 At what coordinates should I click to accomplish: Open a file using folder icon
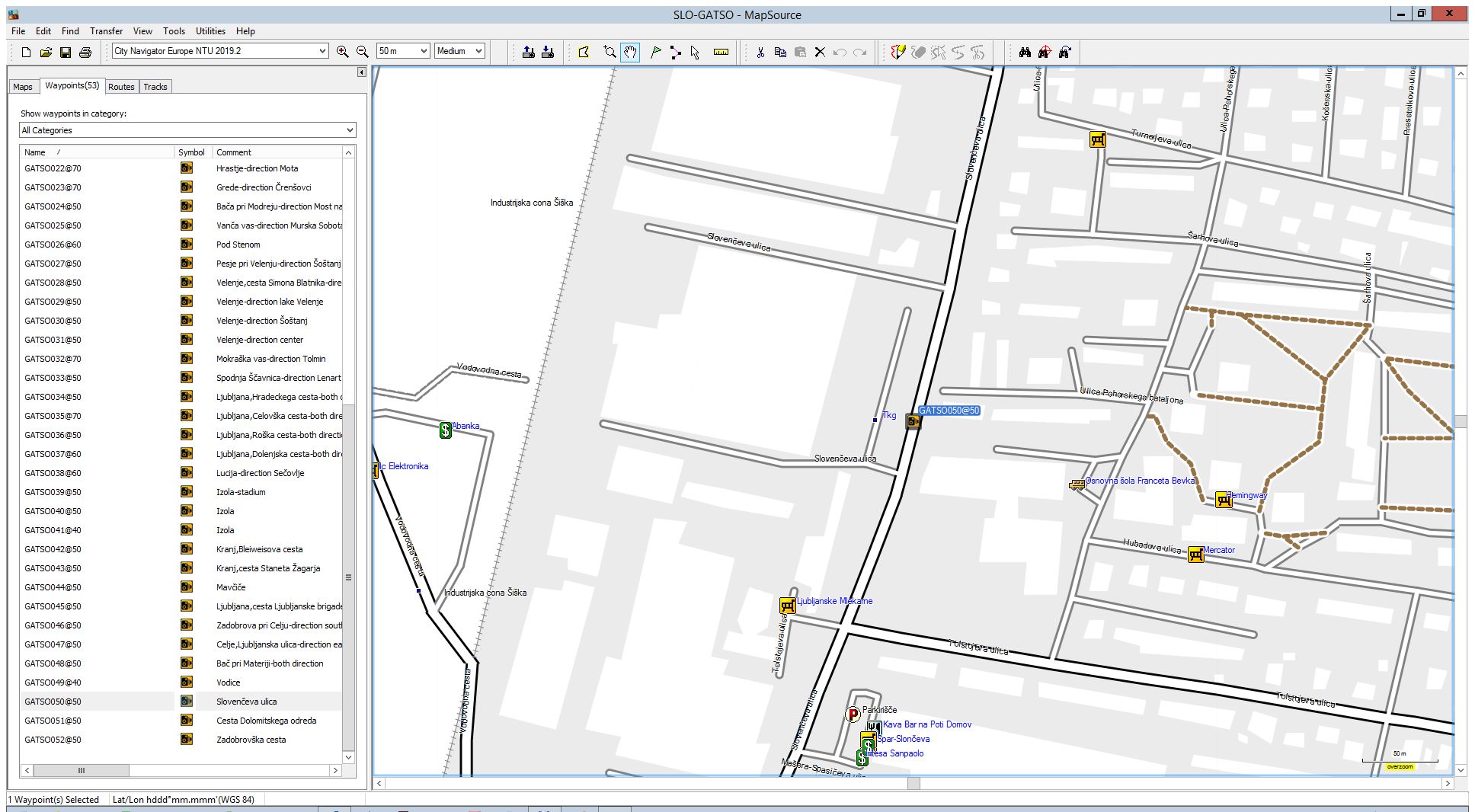(46, 52)
